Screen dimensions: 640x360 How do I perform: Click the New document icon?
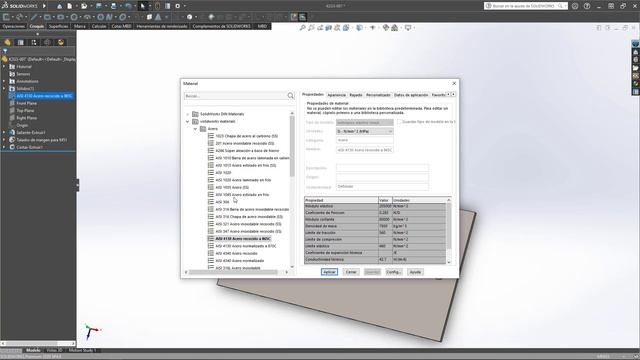coord(70,6)
